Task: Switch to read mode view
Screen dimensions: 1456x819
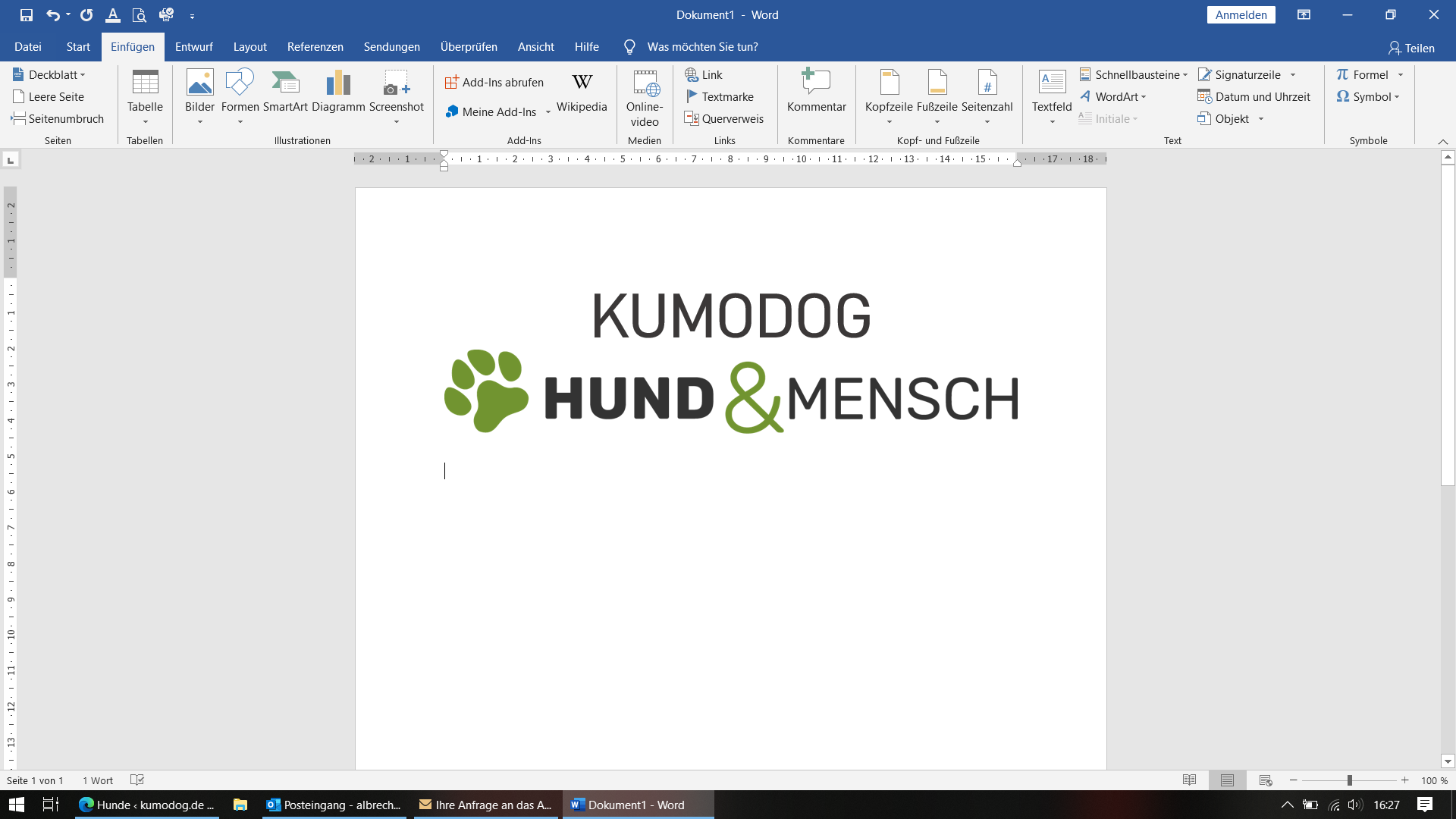Action: point(1189,780)
